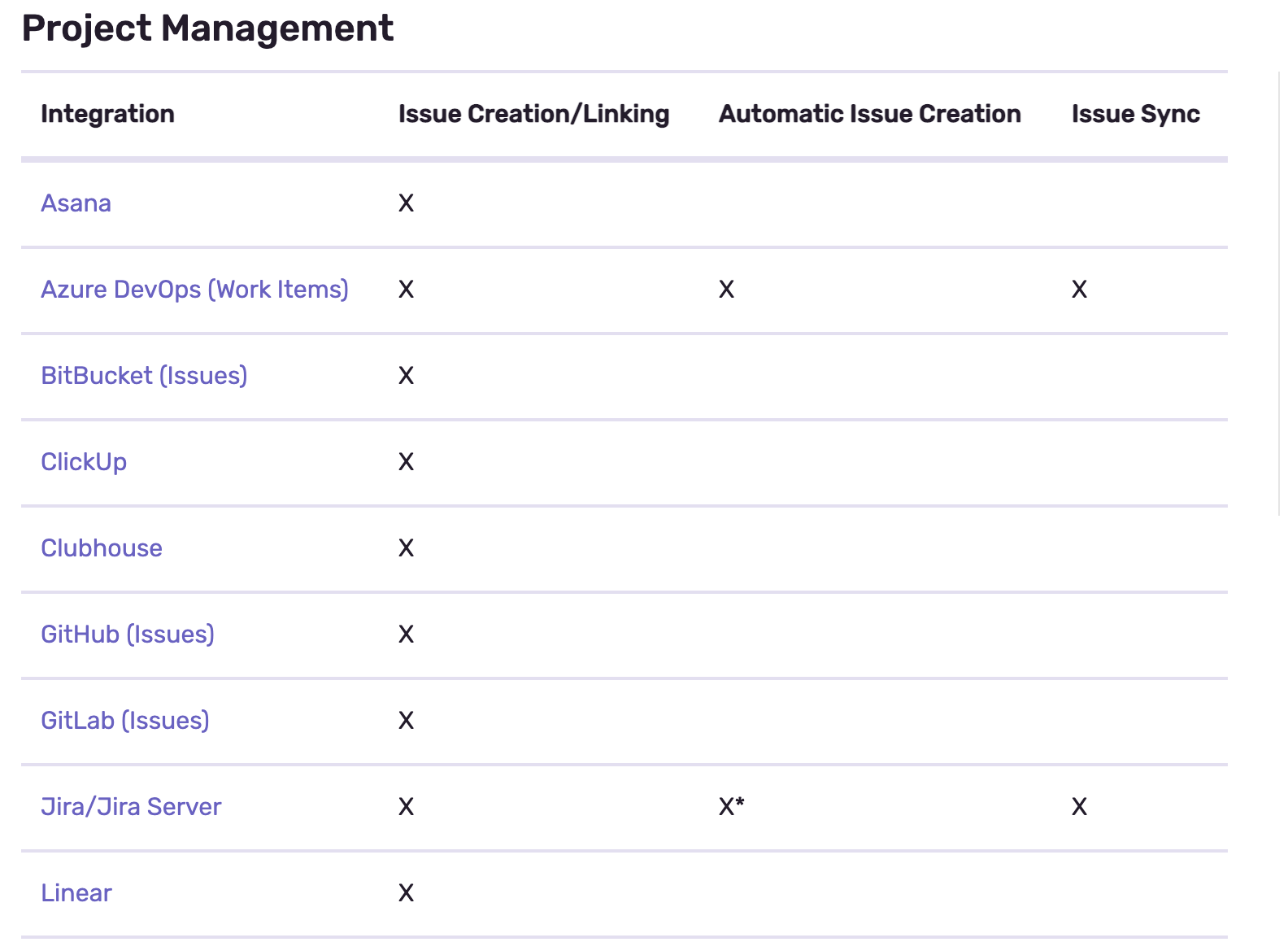Open the ClickUp integration link
The image size is (1288, 942).
[x=84, y=462]
